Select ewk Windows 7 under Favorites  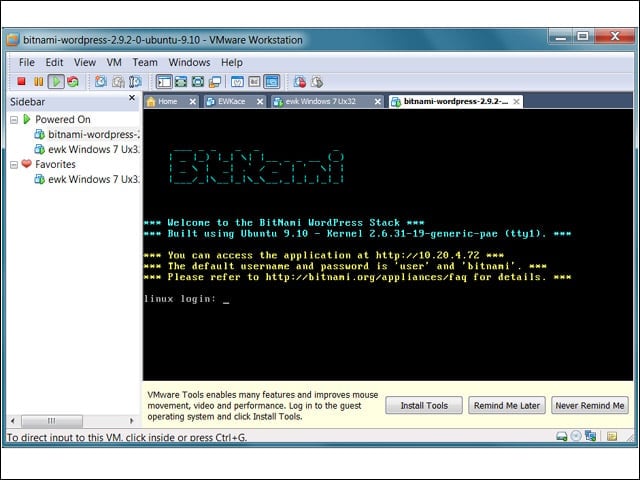[x=87, y=179]
